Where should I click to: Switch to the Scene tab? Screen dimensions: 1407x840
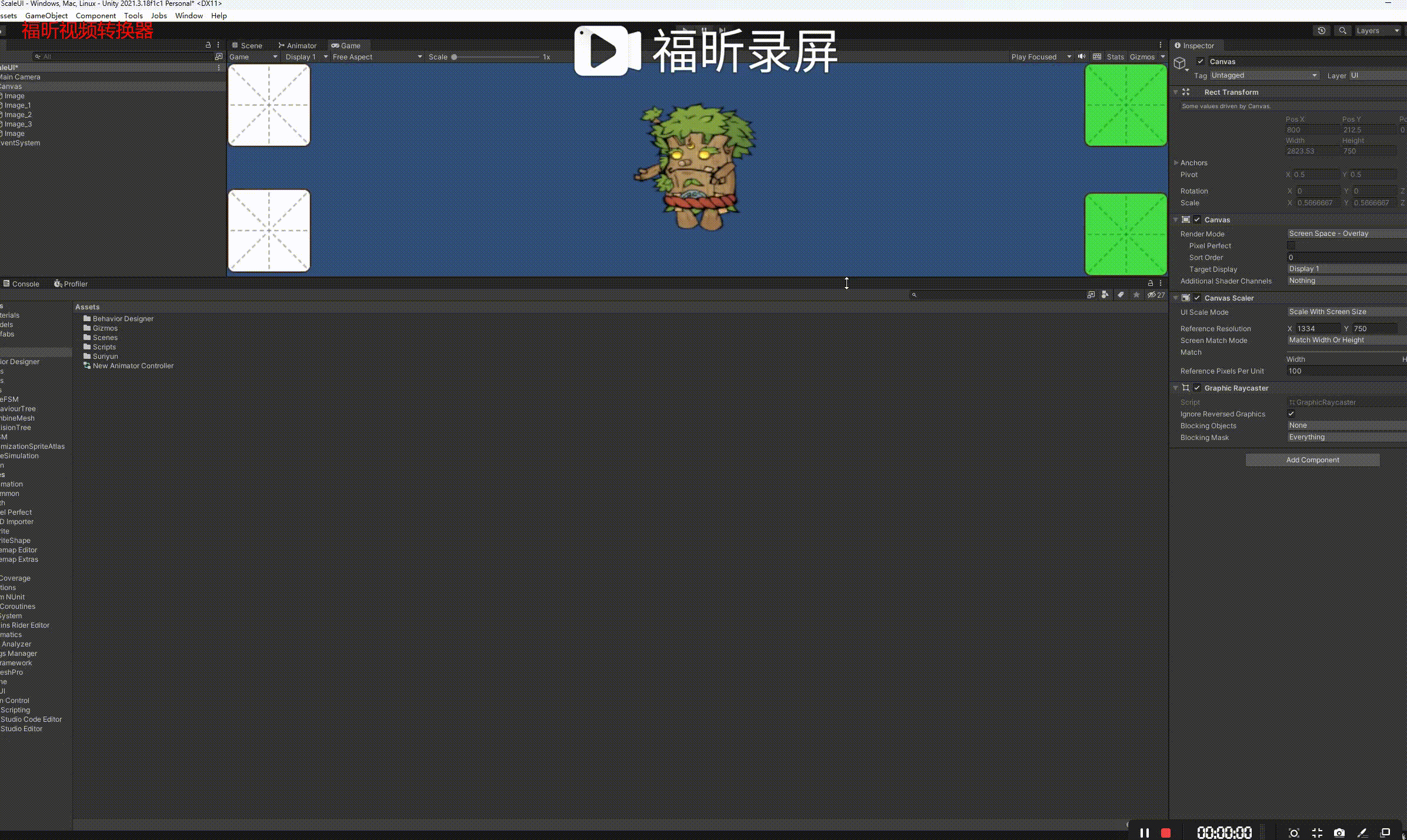[246, 45]
